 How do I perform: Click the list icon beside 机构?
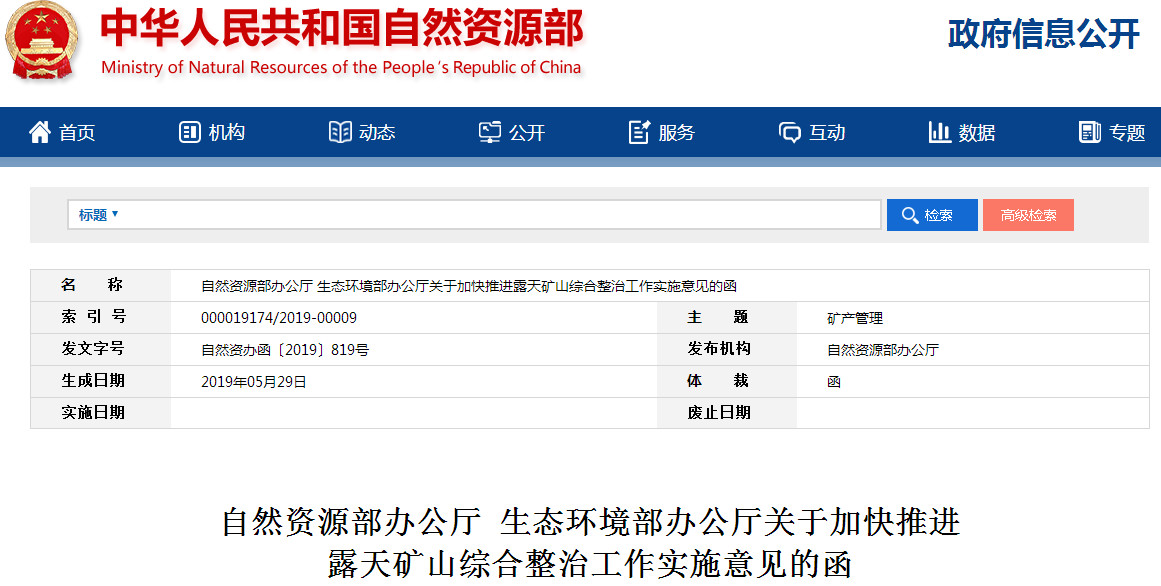click(x=190, y=132)
